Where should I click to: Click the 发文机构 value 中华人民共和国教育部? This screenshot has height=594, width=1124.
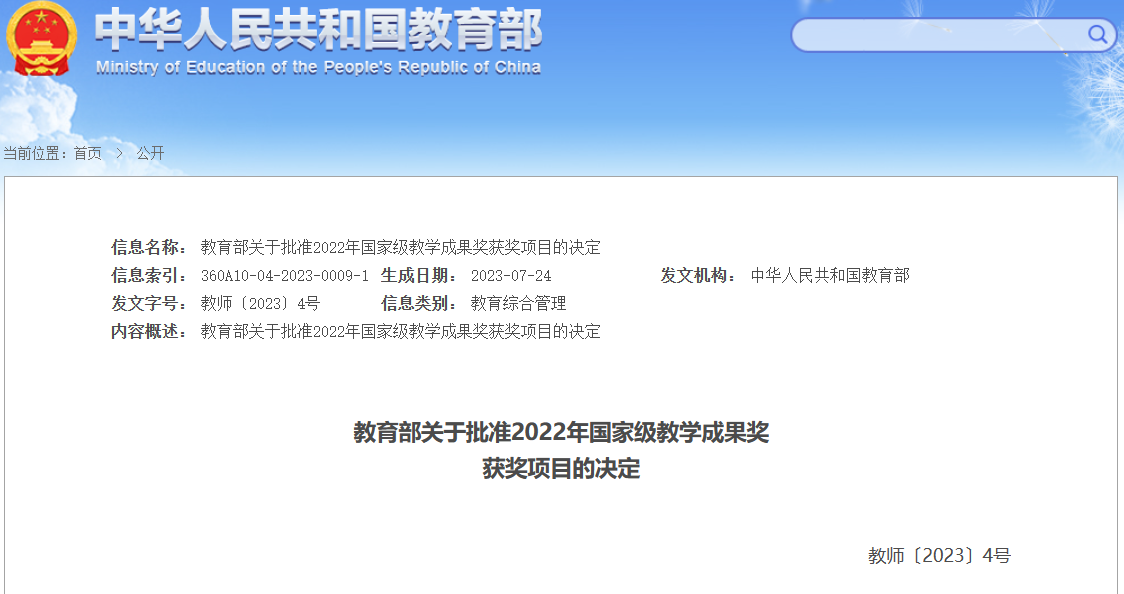830,275
